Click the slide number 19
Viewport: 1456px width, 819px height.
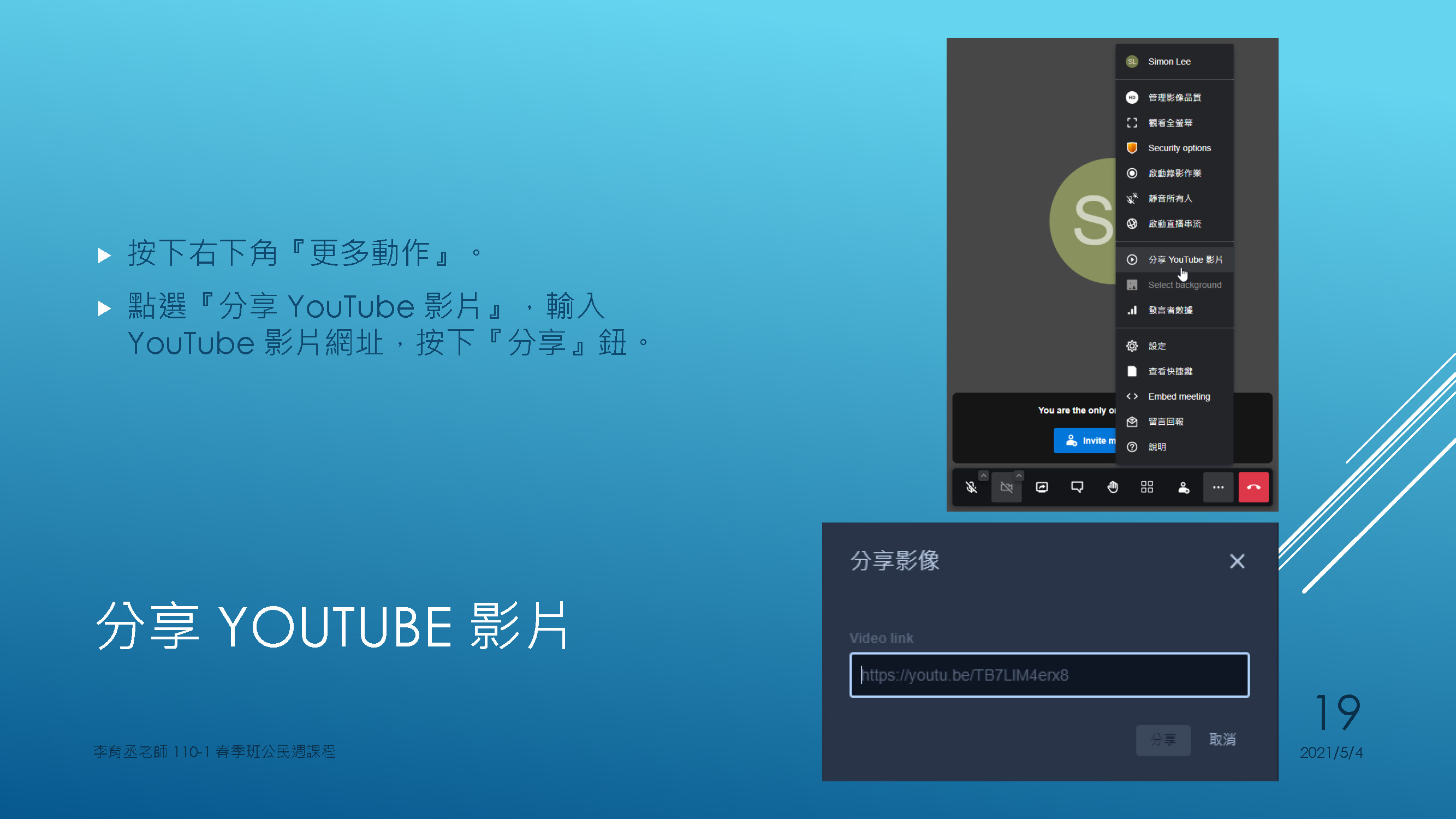click(x=1338, y=712)
